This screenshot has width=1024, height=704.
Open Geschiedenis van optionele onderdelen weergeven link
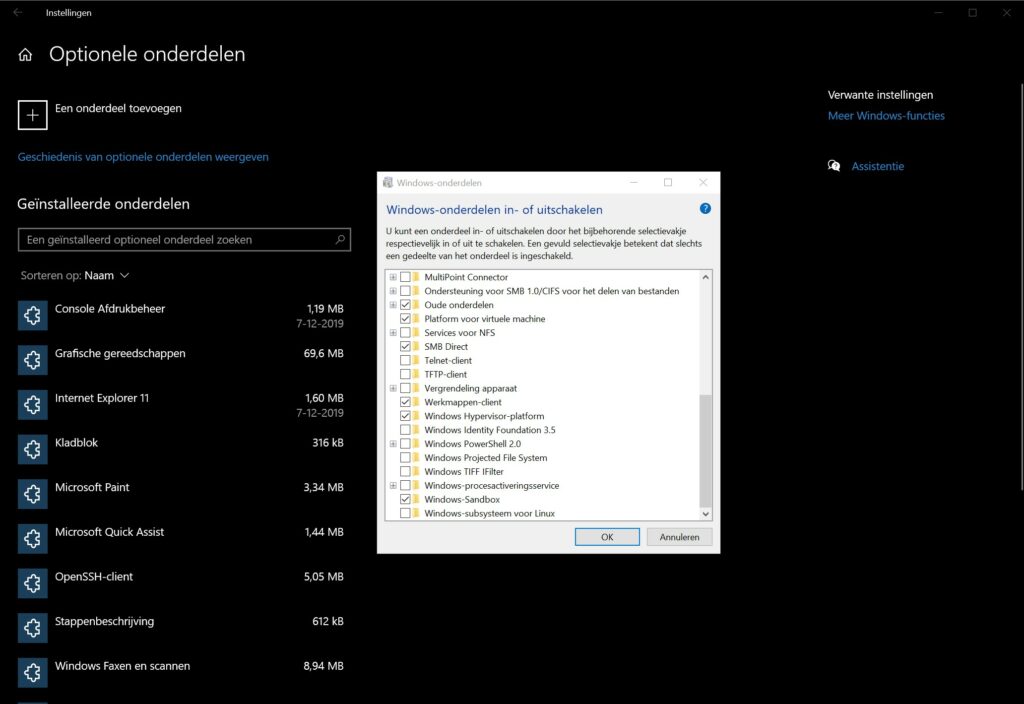(x=143, y=157)
